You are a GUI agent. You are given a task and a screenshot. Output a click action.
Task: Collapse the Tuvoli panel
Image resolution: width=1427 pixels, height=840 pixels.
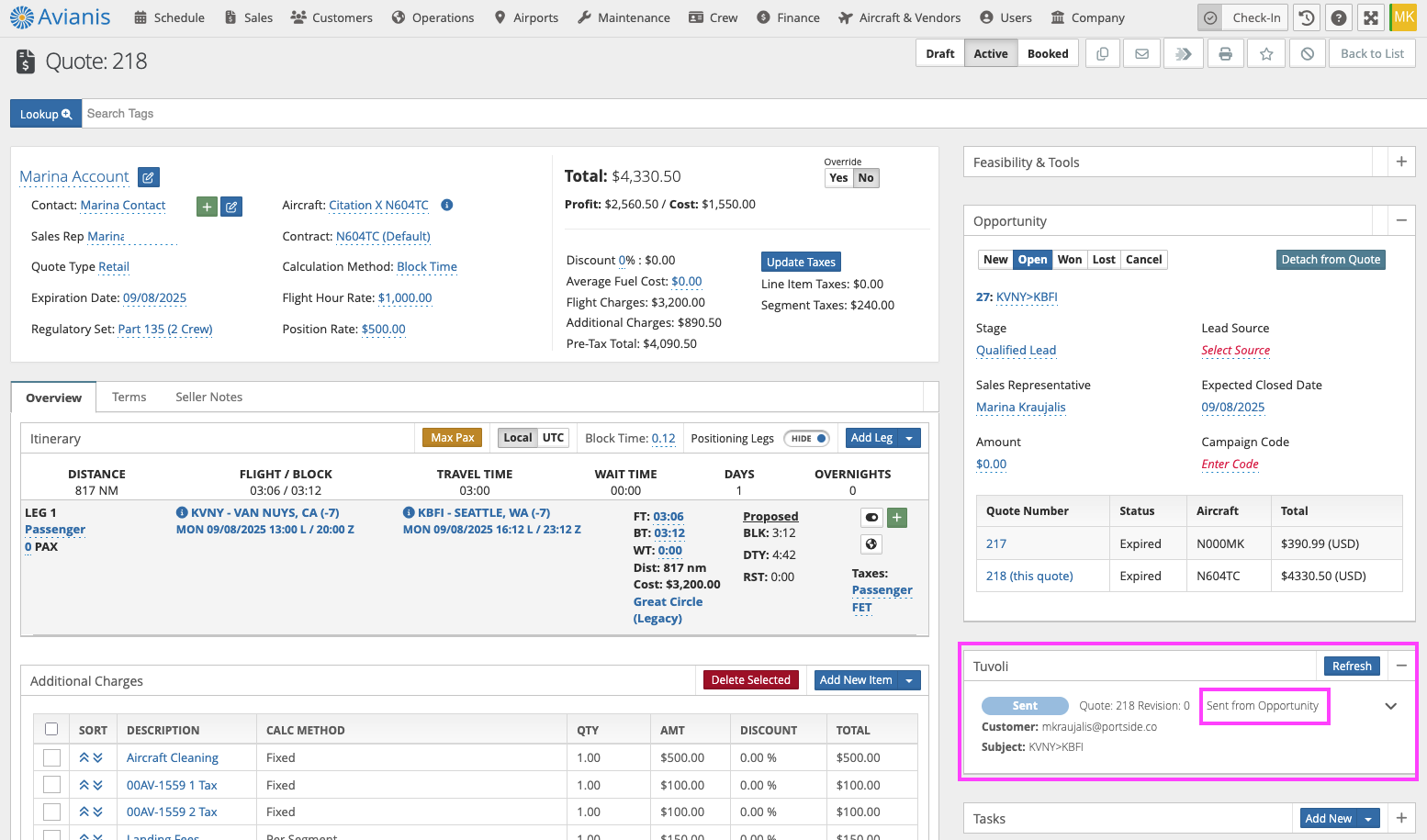click(1401, 666)
